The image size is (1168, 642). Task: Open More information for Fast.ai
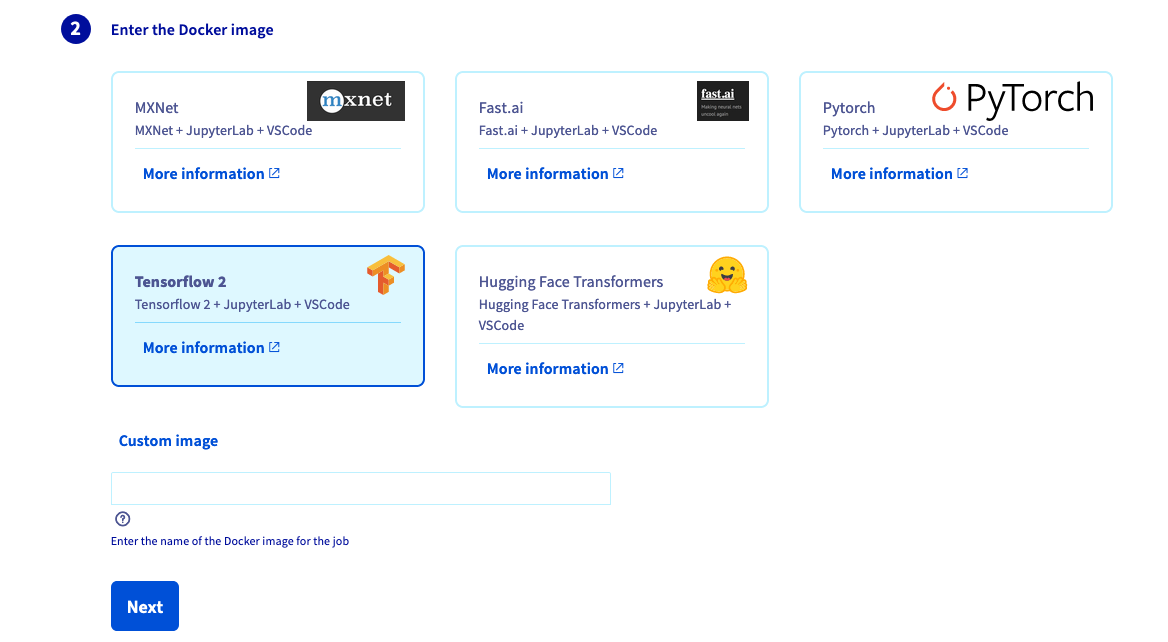[x=548, y=174]
